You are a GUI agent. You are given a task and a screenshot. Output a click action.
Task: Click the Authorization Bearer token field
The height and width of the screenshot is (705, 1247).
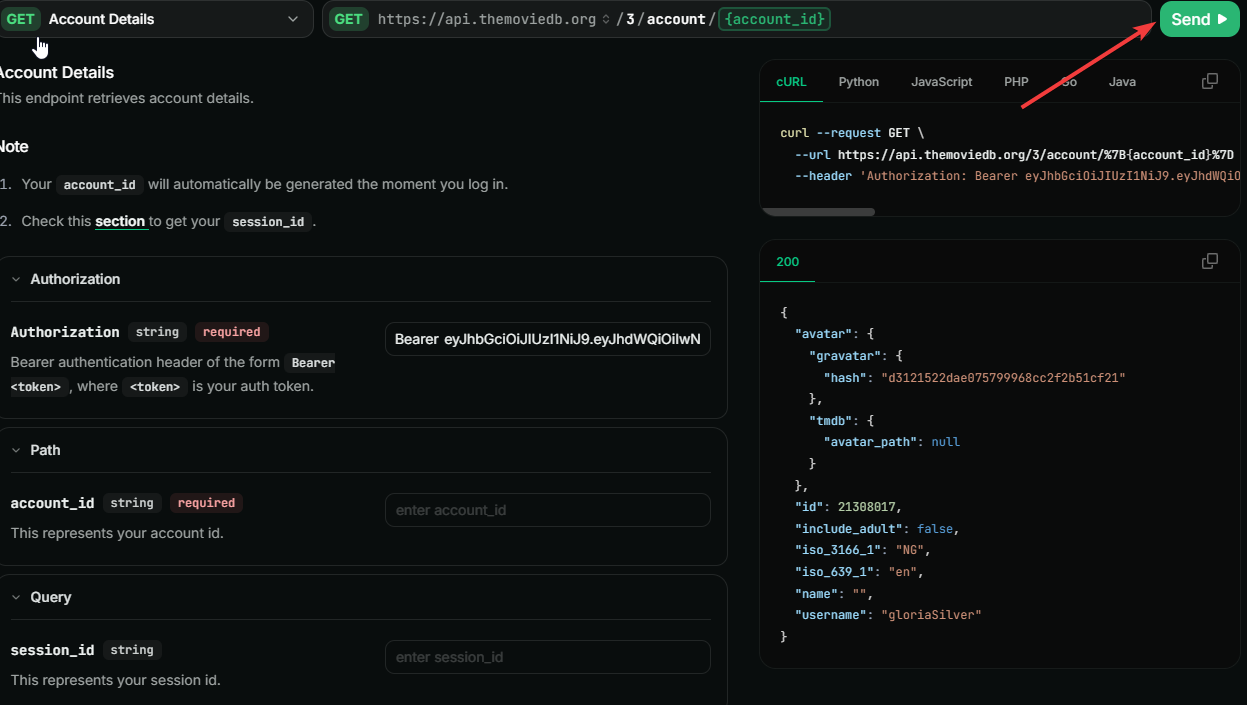(547, 339)
